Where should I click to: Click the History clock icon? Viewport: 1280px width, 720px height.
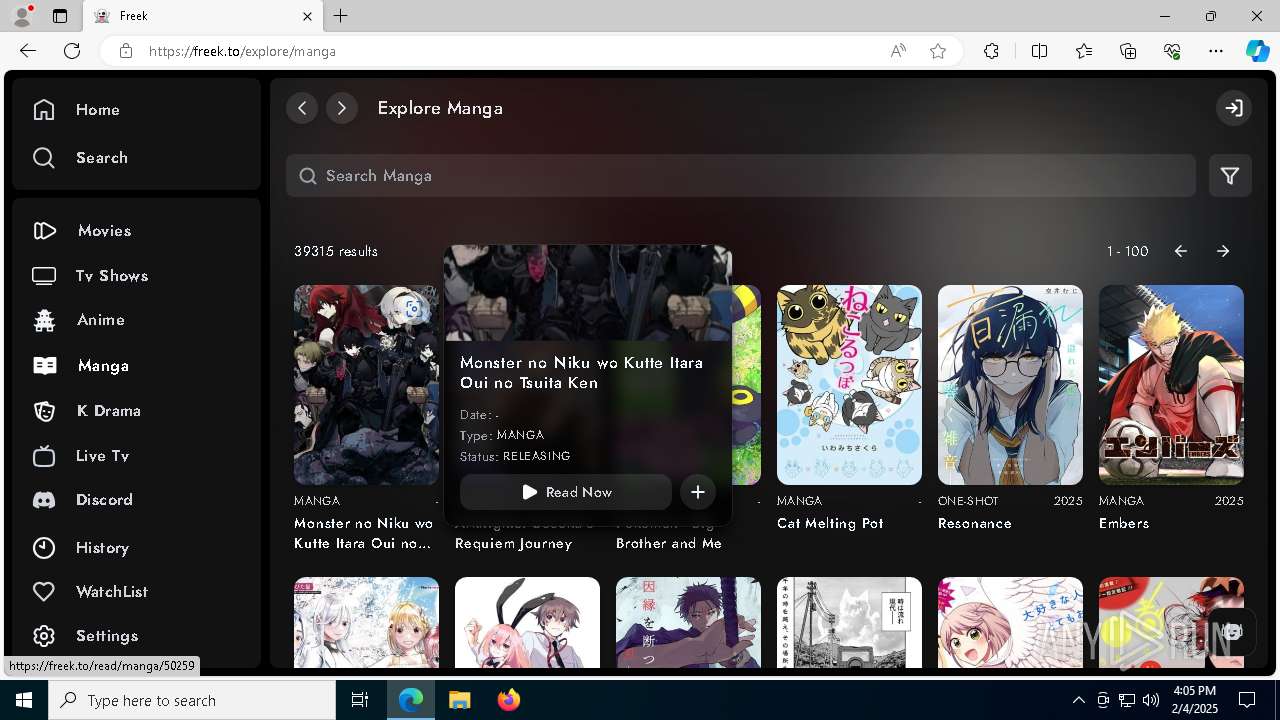click(44, 548)
